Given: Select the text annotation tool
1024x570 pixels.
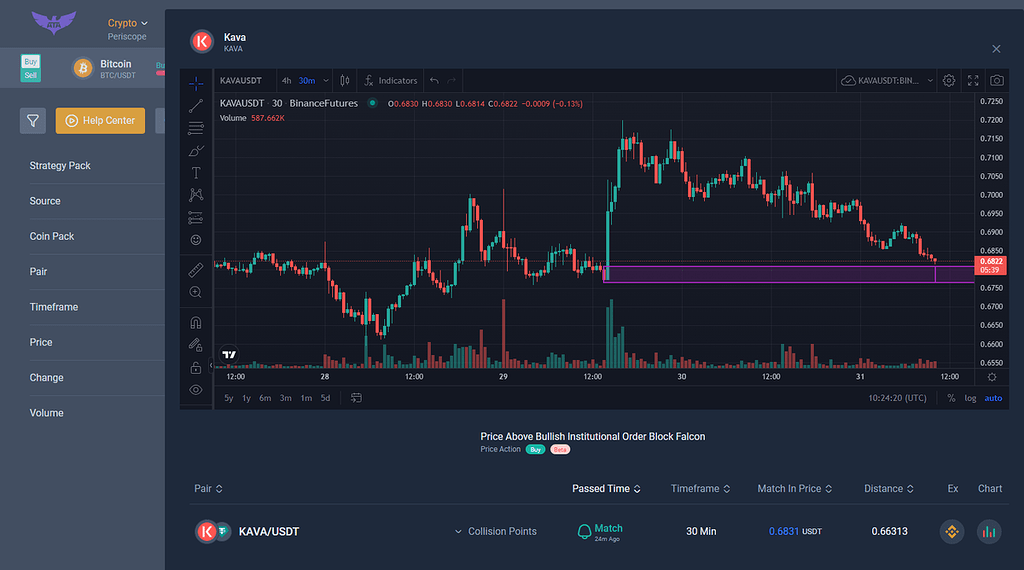Looking at the screenshot, I should click(x=196, y=172).
